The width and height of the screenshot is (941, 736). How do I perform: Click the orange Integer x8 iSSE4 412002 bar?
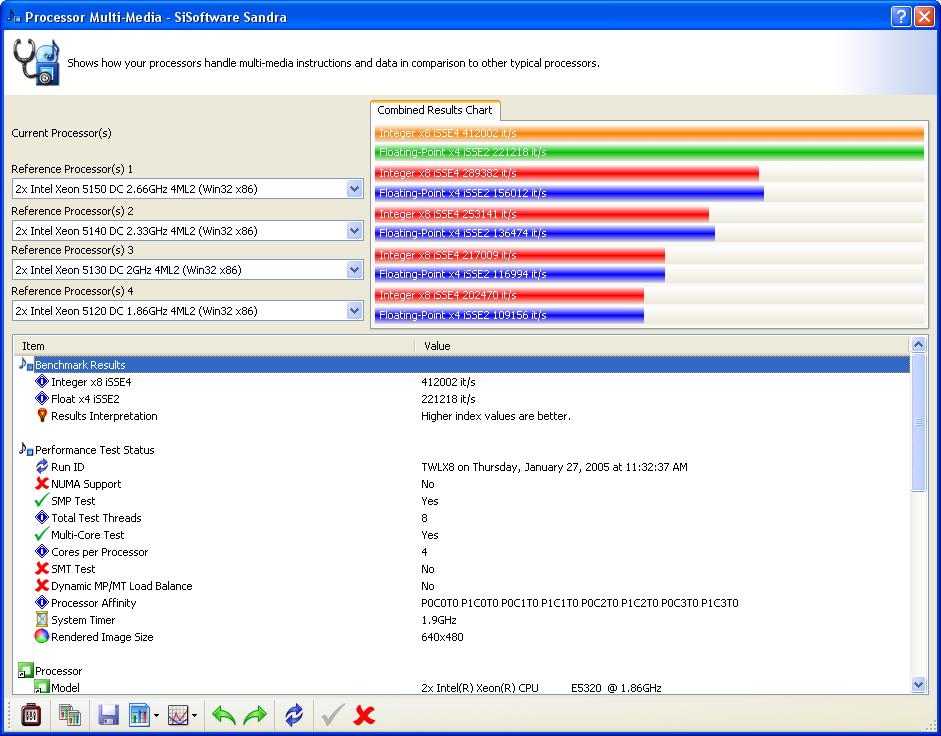point(649,133)
